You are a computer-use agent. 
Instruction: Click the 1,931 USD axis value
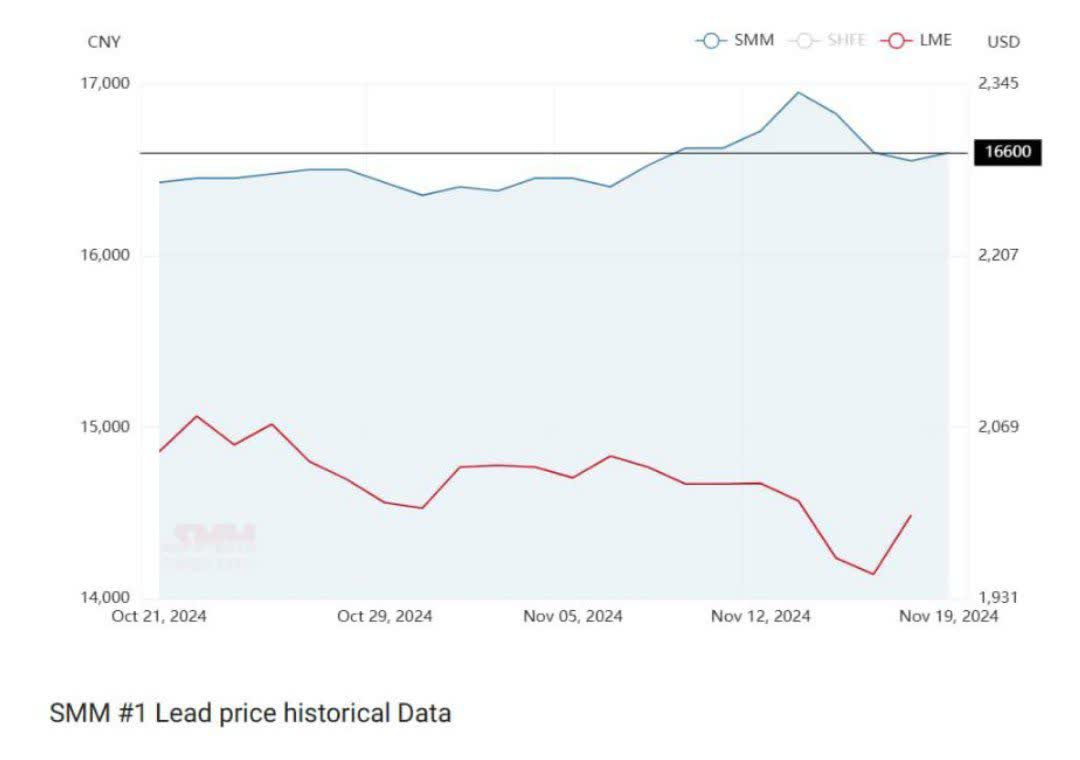pos(998,598)
